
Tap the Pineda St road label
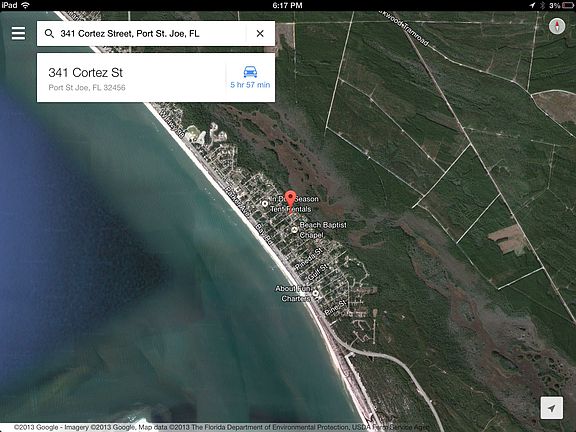[308, 258]
